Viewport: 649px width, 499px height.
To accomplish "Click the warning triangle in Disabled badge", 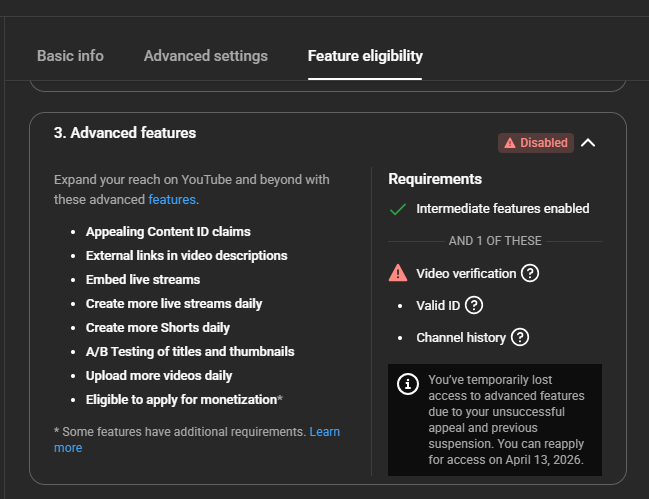I will pos(510,143).
